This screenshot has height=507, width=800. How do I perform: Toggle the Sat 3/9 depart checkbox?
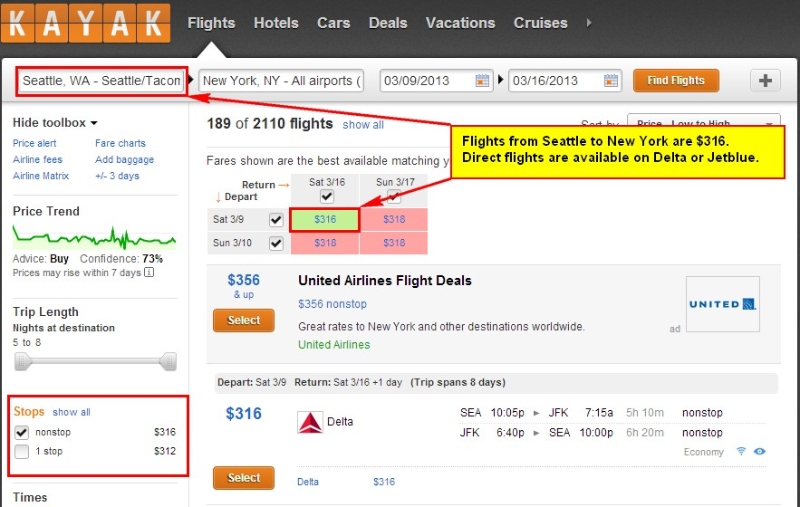[x=276, y=219]
